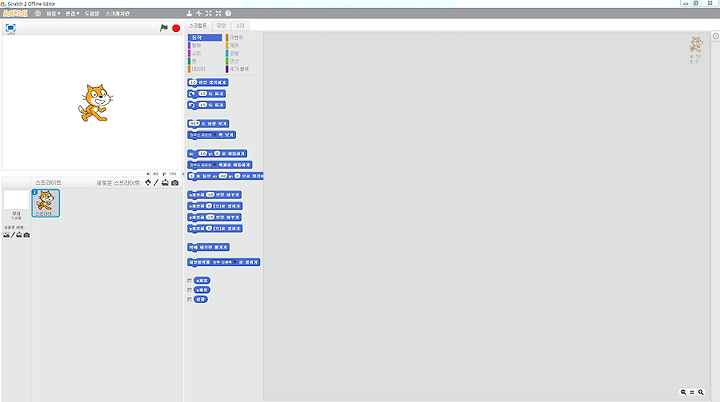Click the move 10 steps block
The image size is (720, 402).
click(x=208, y=82)
